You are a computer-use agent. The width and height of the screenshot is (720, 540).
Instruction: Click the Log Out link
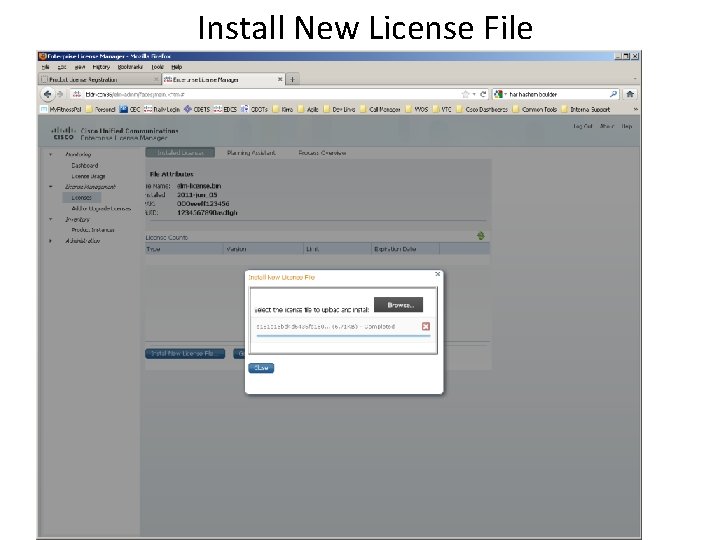[583, 126]
